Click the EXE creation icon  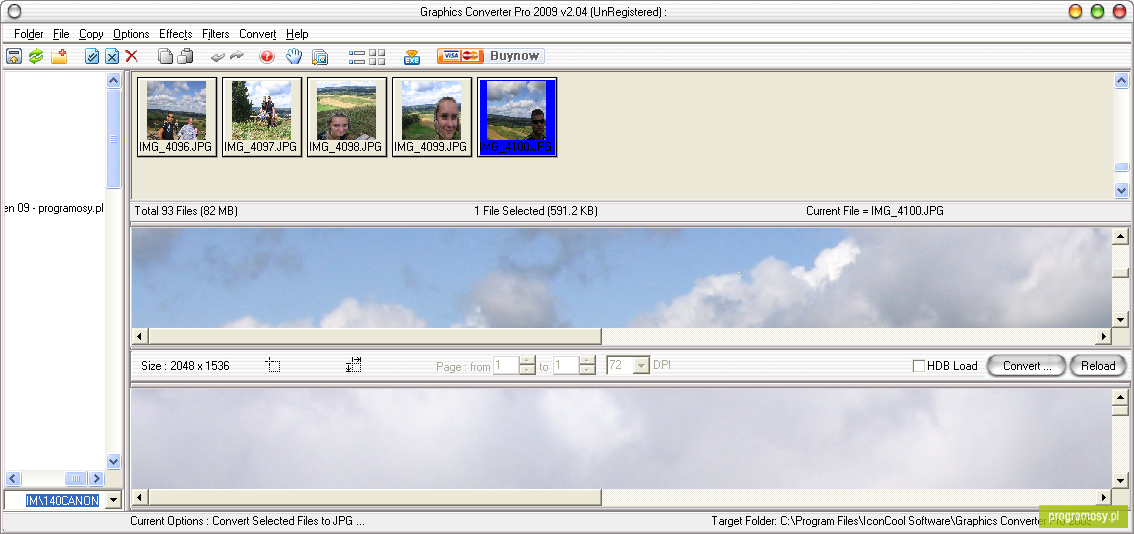(x=412, y=56)
